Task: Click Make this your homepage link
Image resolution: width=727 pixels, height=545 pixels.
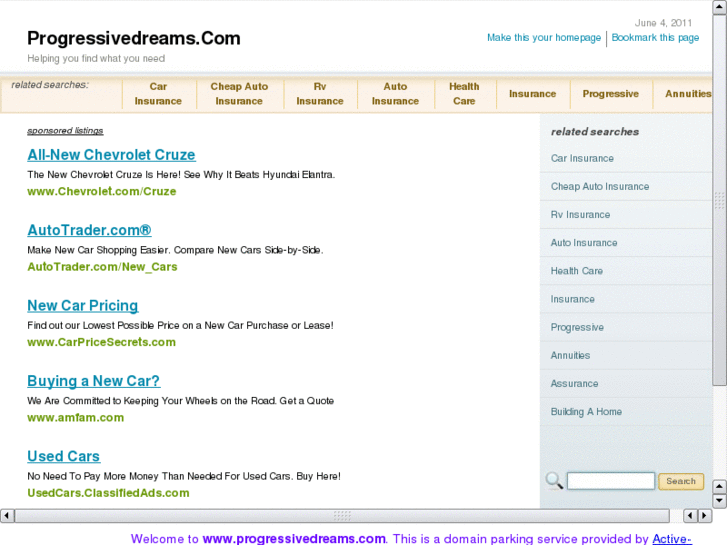Action: 544,38
